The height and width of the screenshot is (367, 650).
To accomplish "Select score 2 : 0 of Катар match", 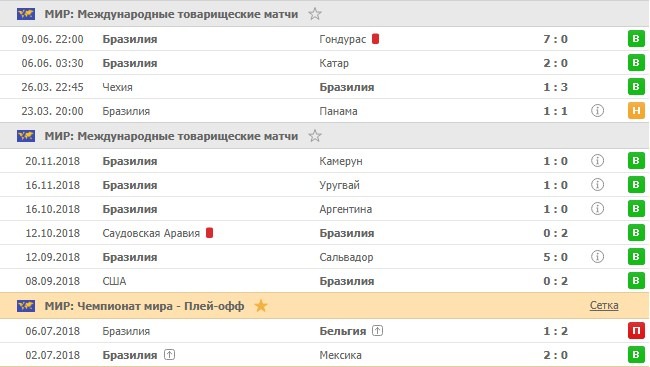I will point(555,63).
